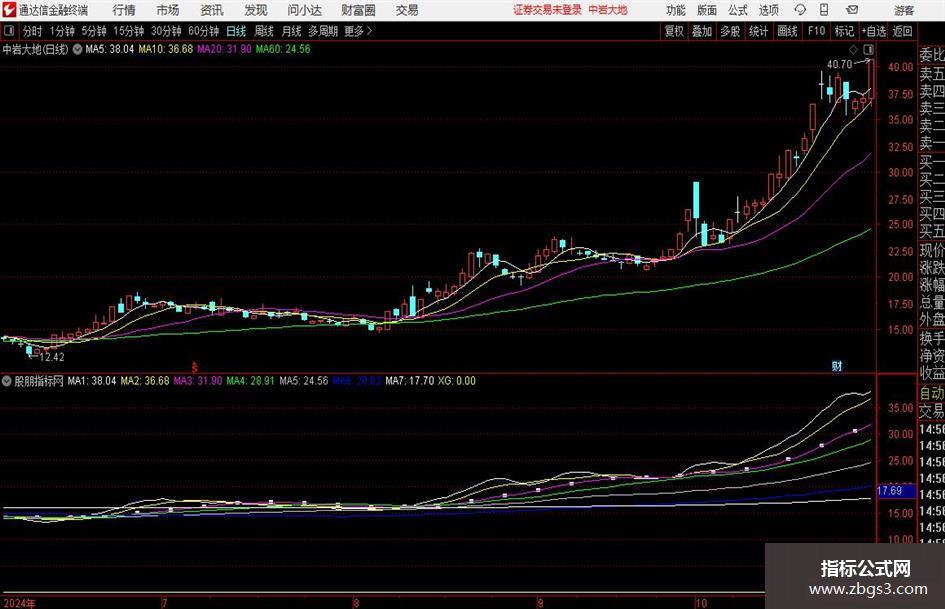Click the XG: 0.00 sub-indicator value
Viewport: 945px width, 609px height.
coord(457,381)
